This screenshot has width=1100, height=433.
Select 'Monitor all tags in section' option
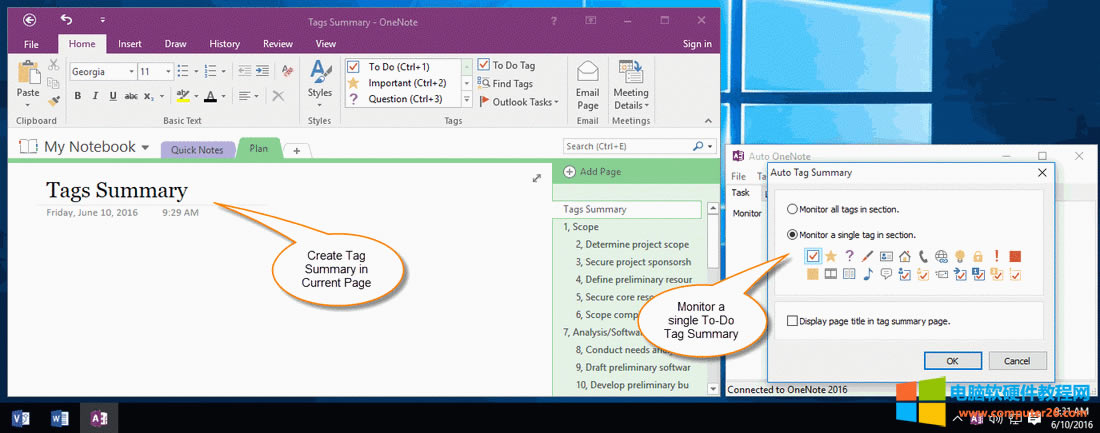793,209
